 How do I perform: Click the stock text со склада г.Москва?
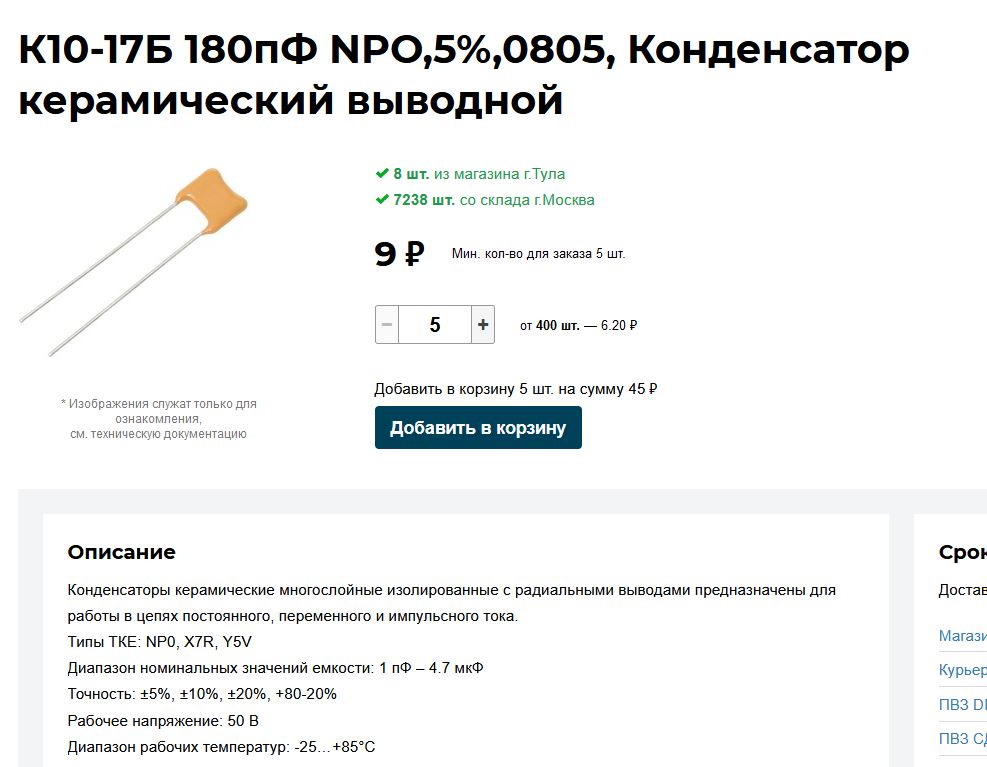527,200
